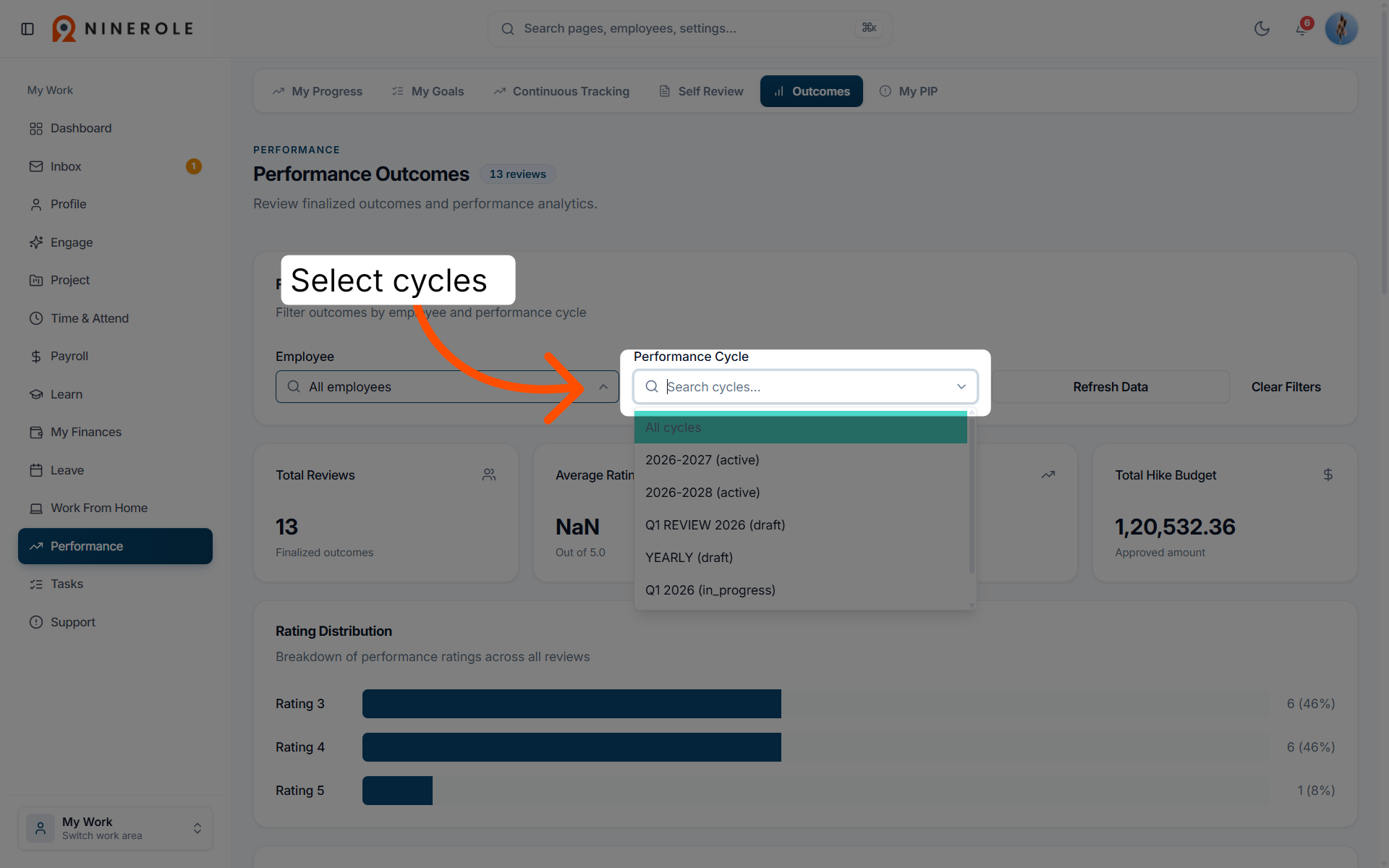Open My PIP tab
Screen dimensions: 1389x868
point(909,91)
